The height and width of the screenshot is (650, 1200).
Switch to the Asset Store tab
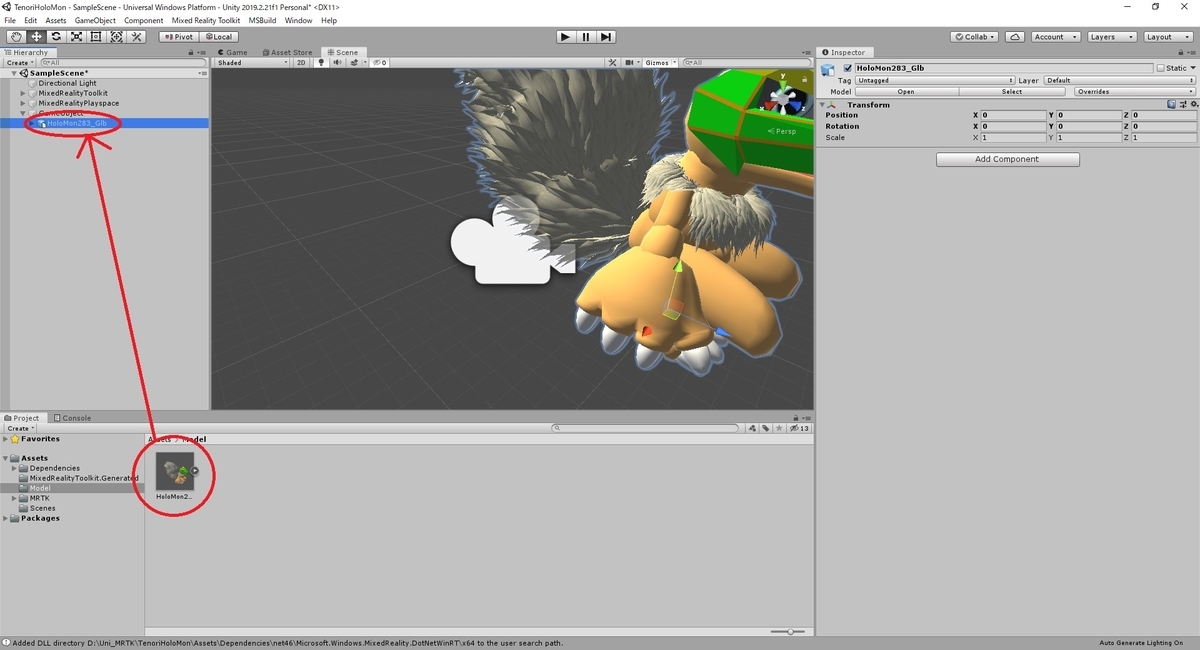tap(288, 52)
